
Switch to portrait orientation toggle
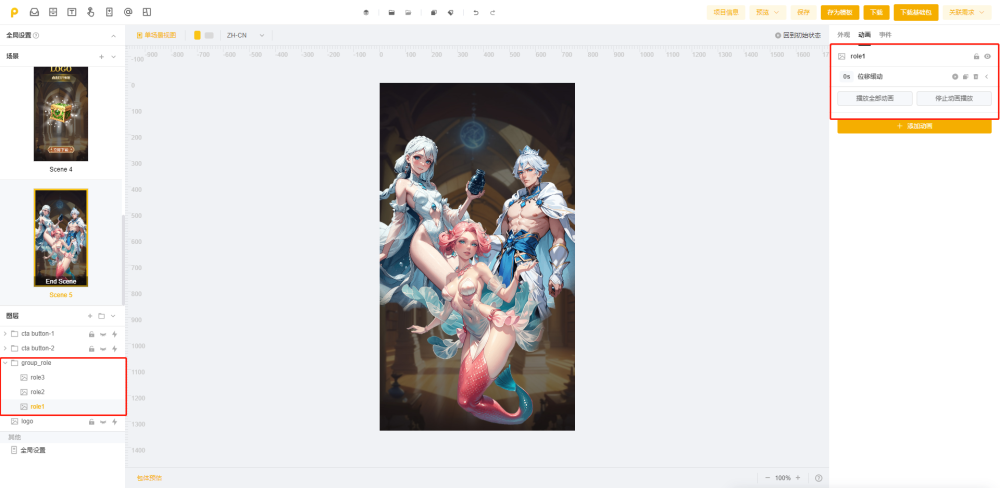pos(197,35)
